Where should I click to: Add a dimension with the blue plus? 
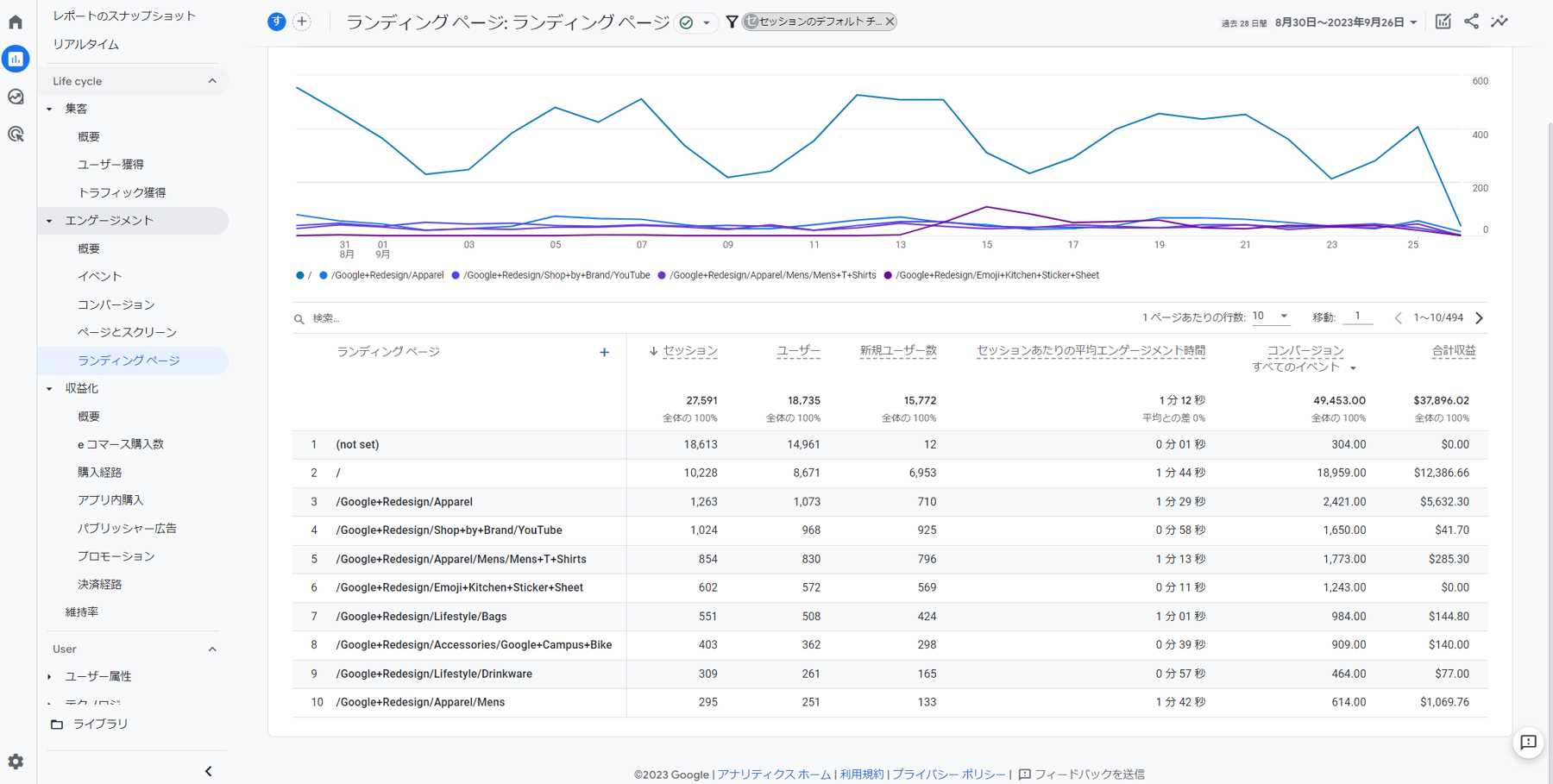pos(604,352)
